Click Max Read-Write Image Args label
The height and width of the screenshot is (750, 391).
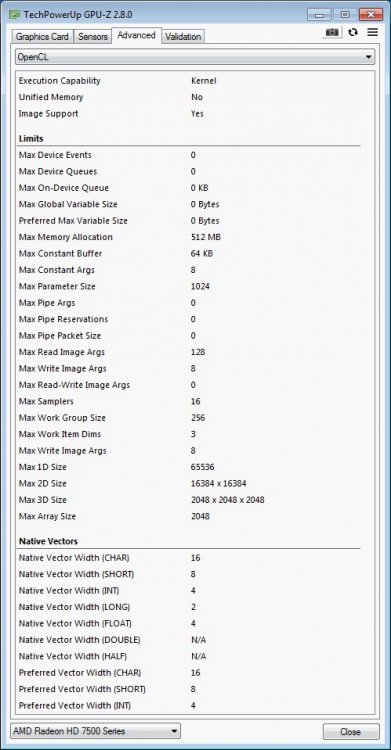[74, 385]
